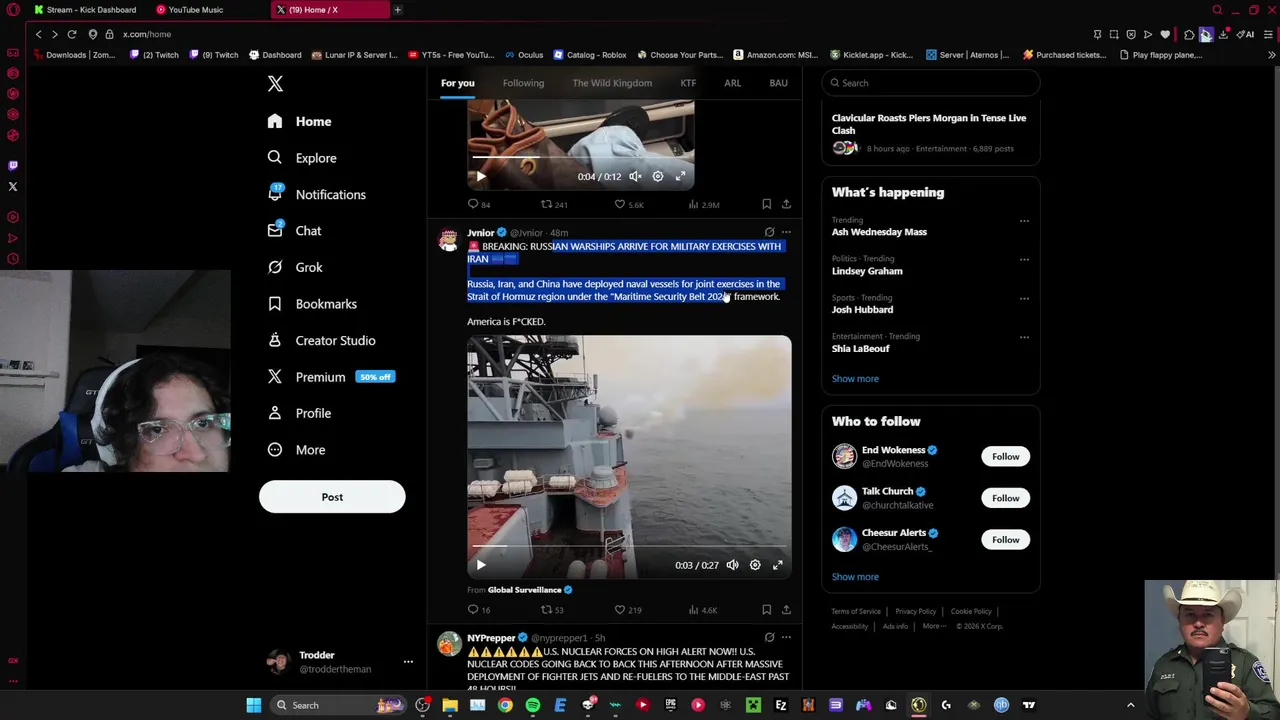This screenshot has width=1280, height=720.
Task: Reload the page in the browser
Action: tap(72, 34)
